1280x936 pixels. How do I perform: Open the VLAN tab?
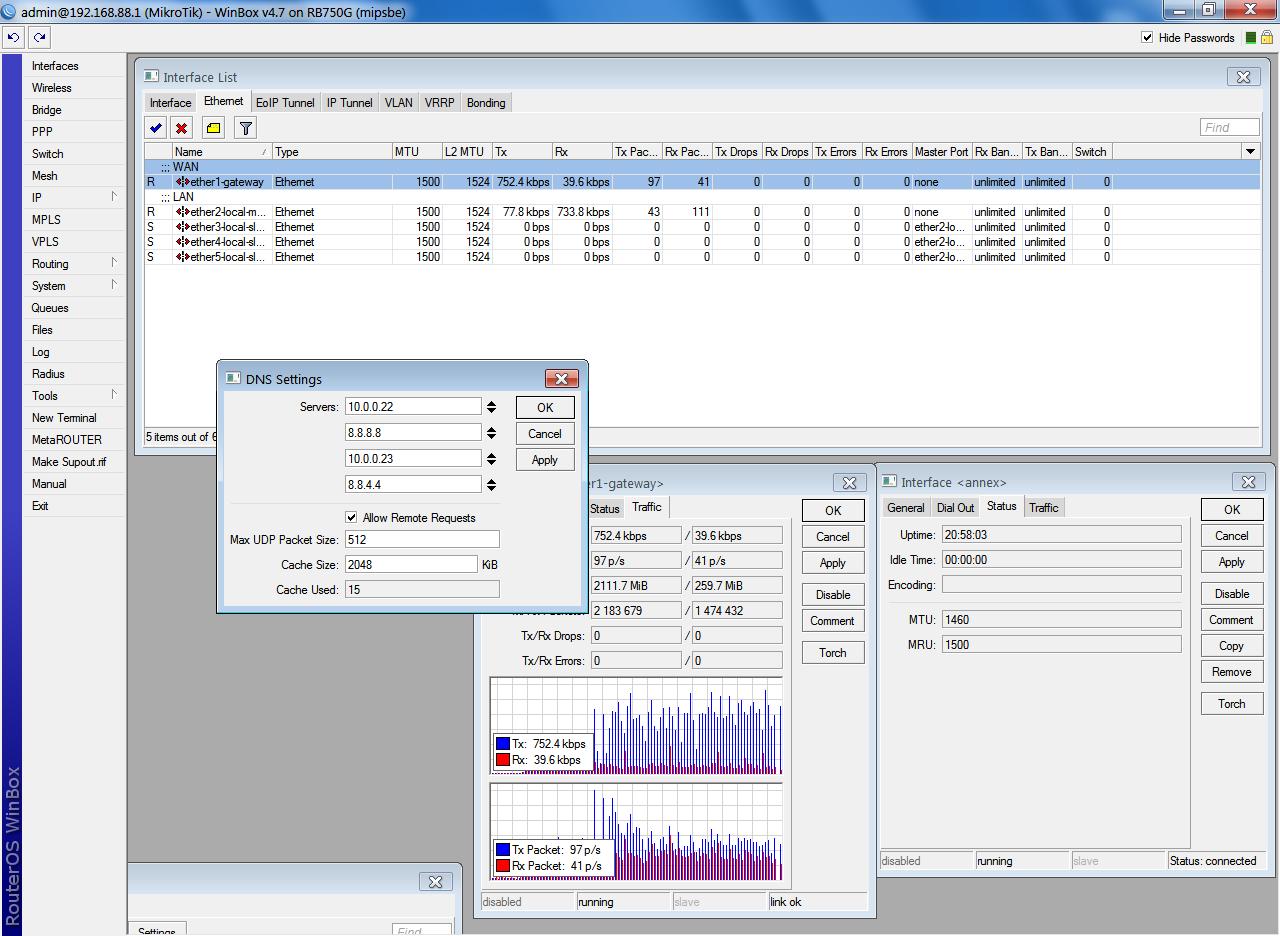pos(398,103)
